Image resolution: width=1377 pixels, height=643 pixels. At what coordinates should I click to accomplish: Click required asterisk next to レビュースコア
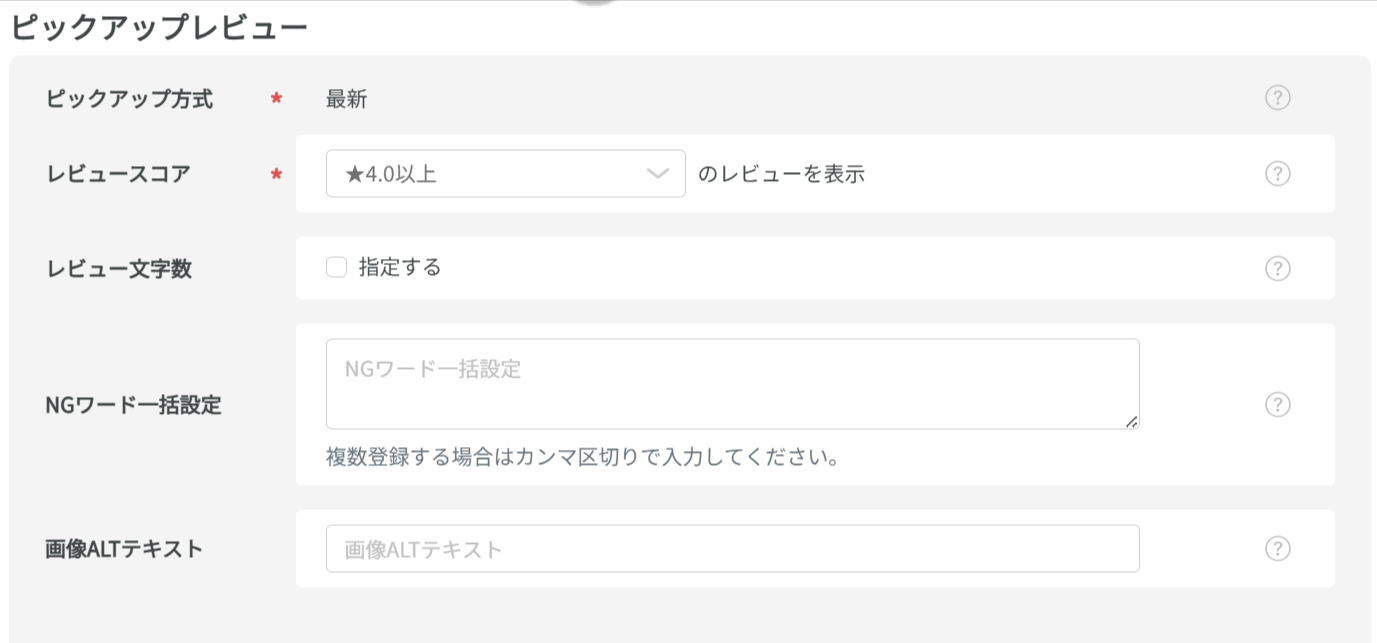[276, 175]
